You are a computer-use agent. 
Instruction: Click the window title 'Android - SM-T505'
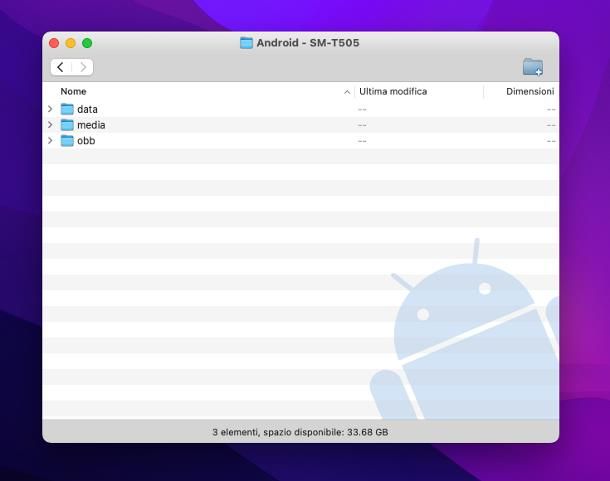(308, 43)
